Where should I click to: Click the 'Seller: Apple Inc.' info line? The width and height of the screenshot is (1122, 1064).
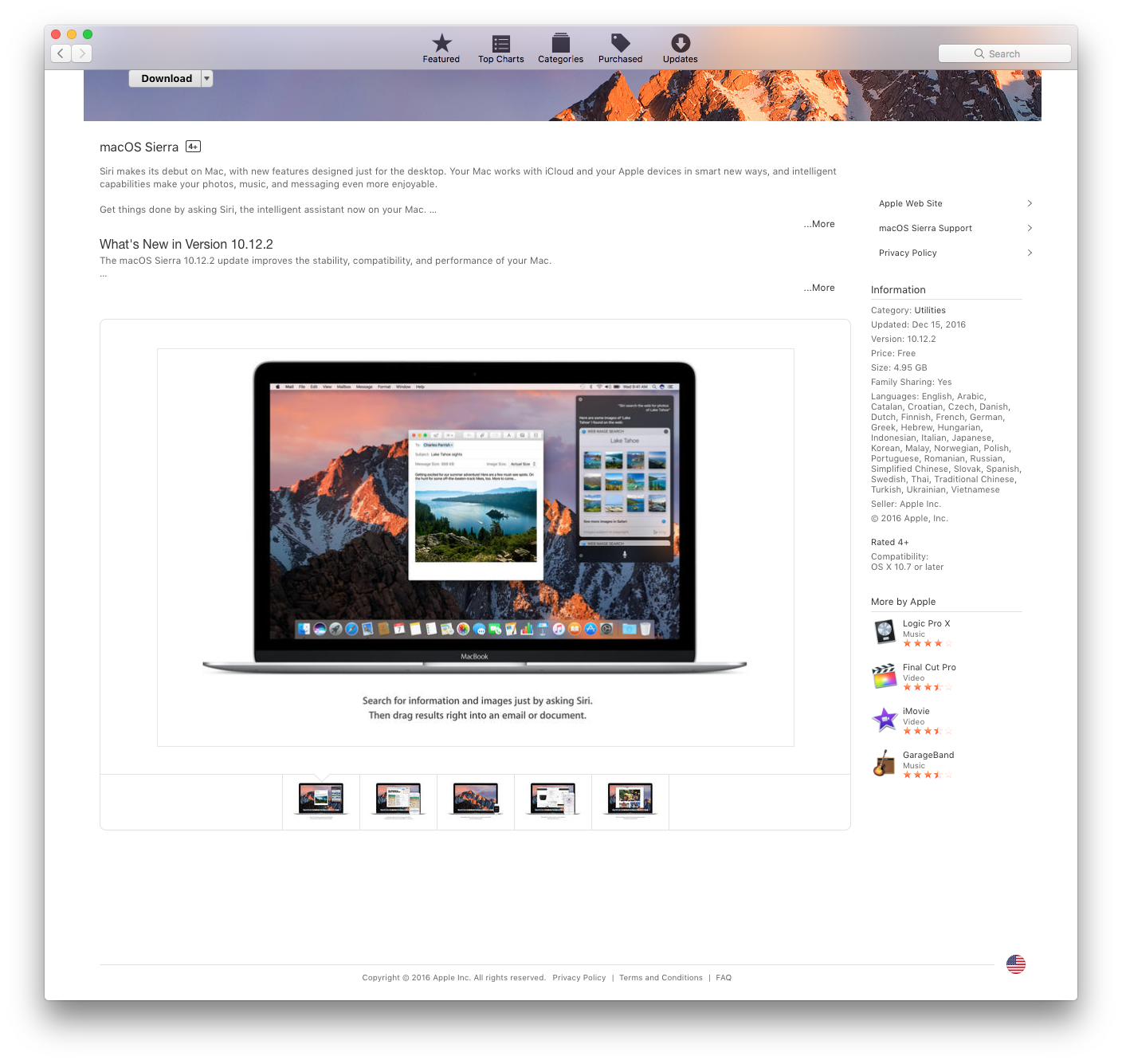[x=906, y=504]
